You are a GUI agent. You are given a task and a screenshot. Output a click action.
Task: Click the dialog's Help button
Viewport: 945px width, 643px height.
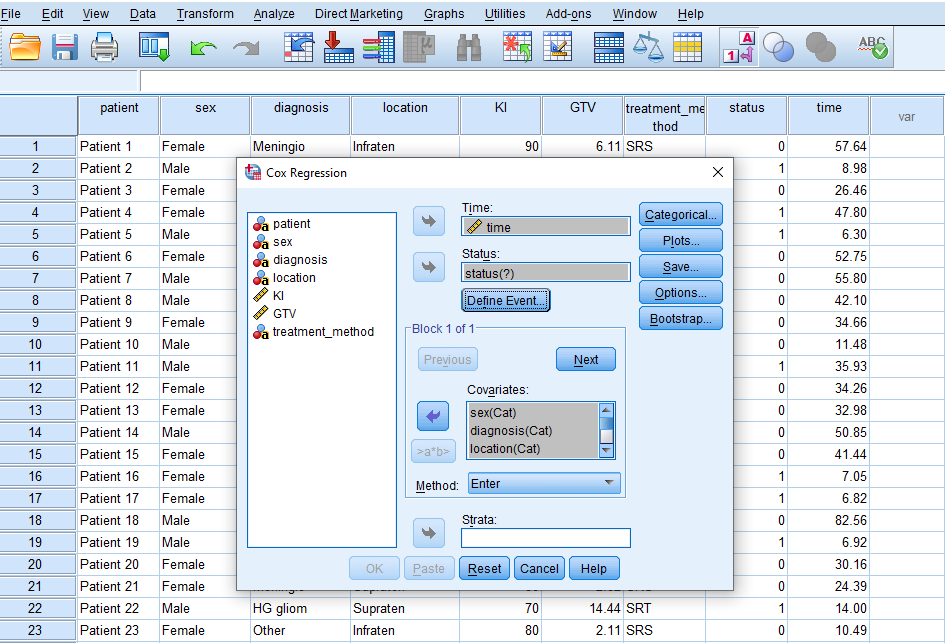594,568
